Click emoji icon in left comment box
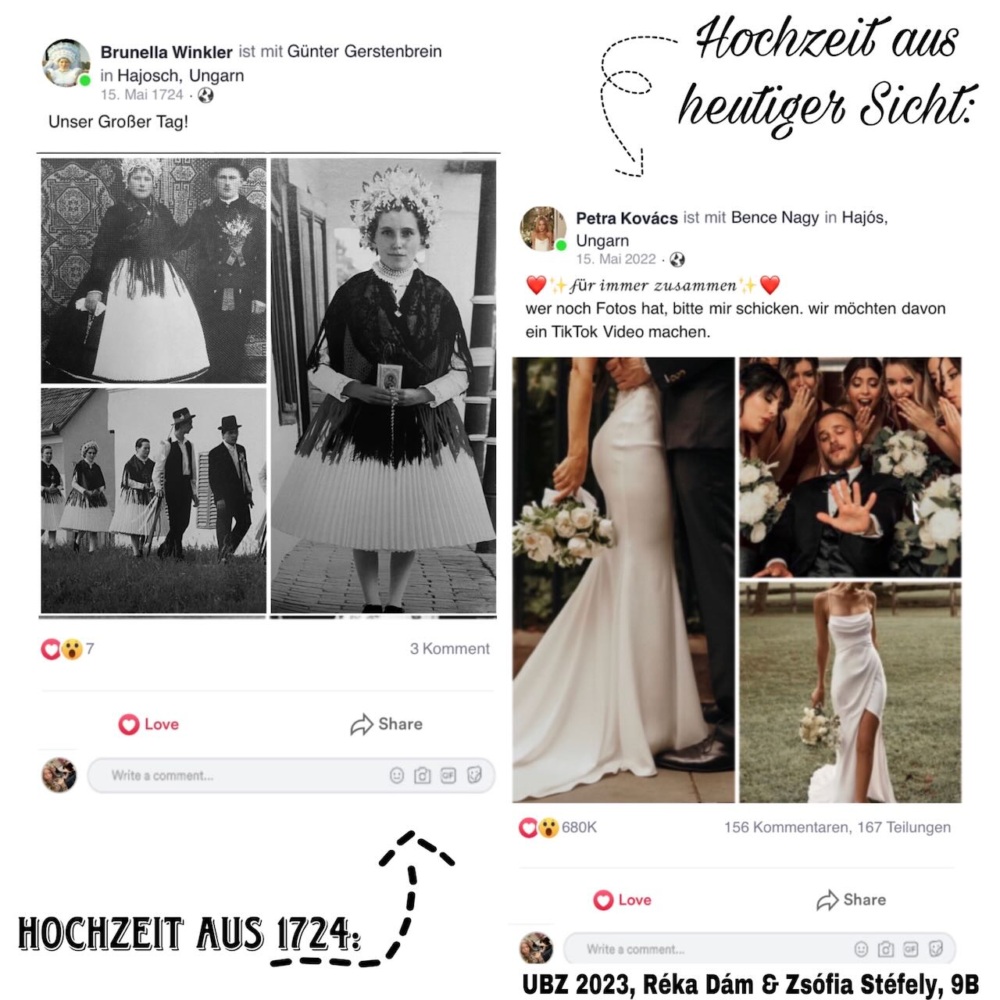The image size is (1000, 1000). [397, 776]
